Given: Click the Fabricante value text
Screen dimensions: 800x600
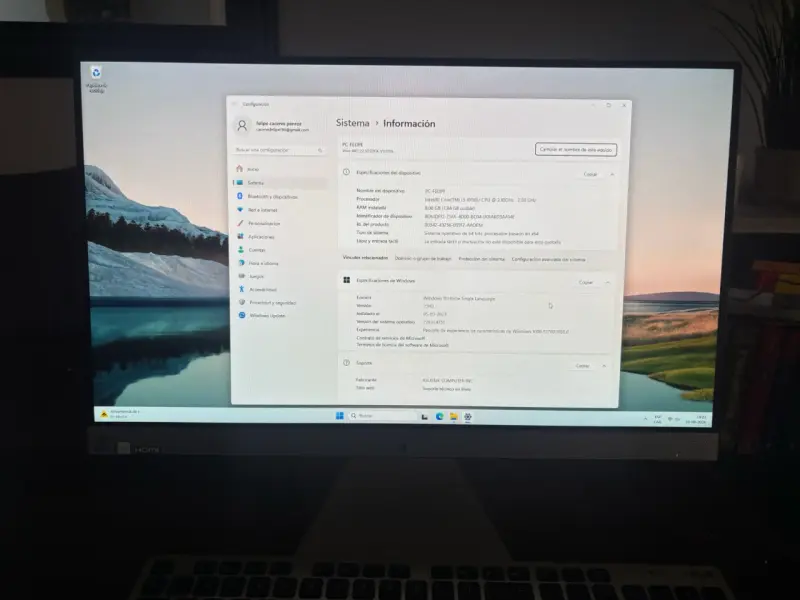Looking at the screenshot, I should (447, 381).
